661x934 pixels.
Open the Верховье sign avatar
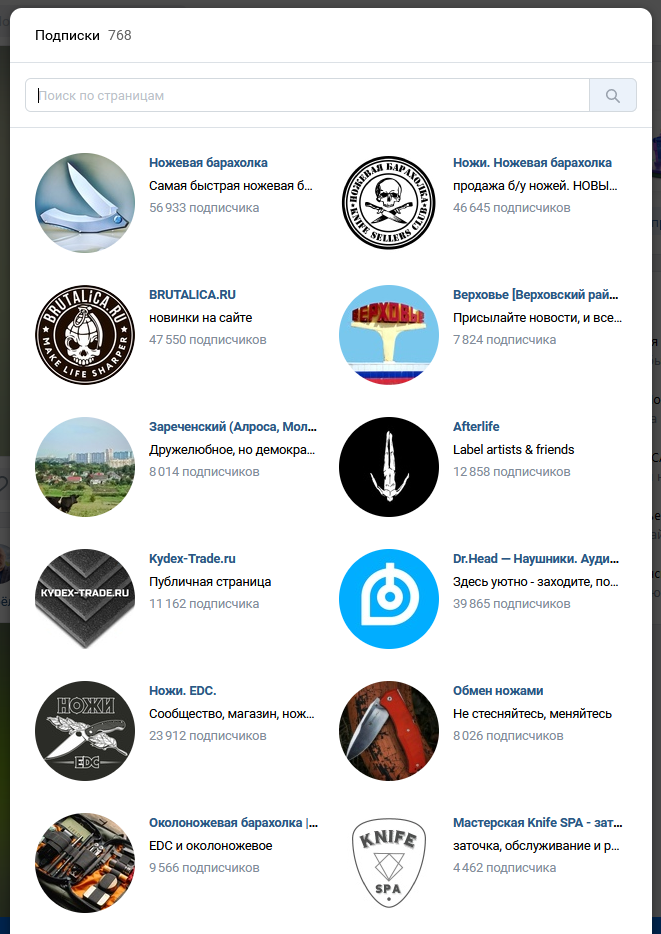click(389, 335)
